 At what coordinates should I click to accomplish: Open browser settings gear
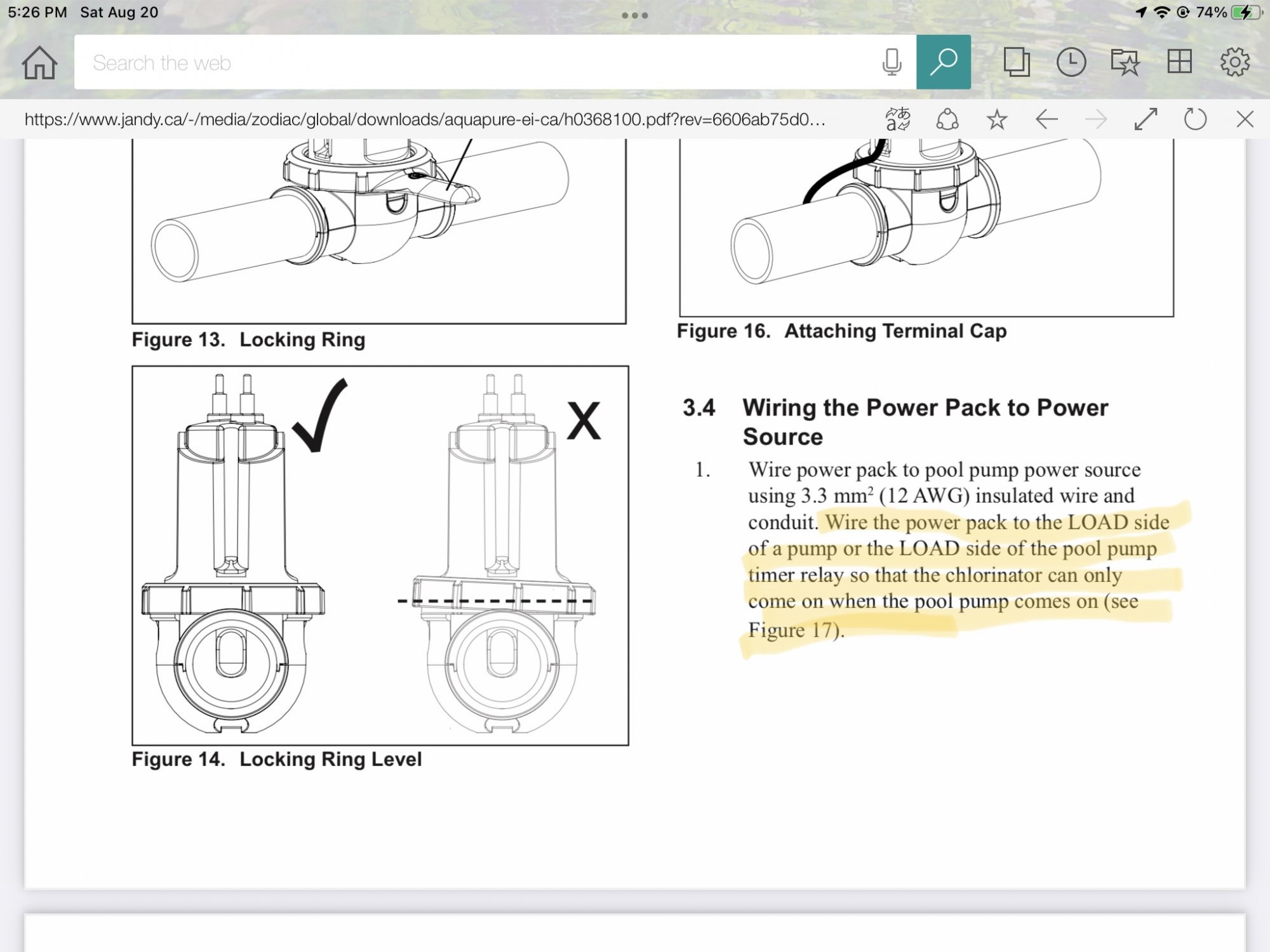[1235, 62]
